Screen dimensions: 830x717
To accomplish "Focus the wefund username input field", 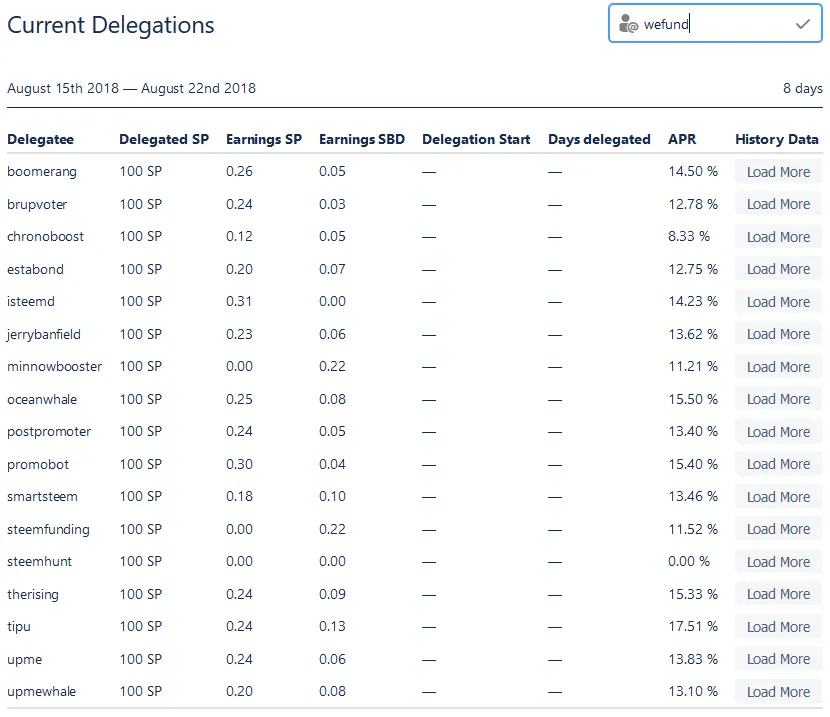I will tap(715, 23).
